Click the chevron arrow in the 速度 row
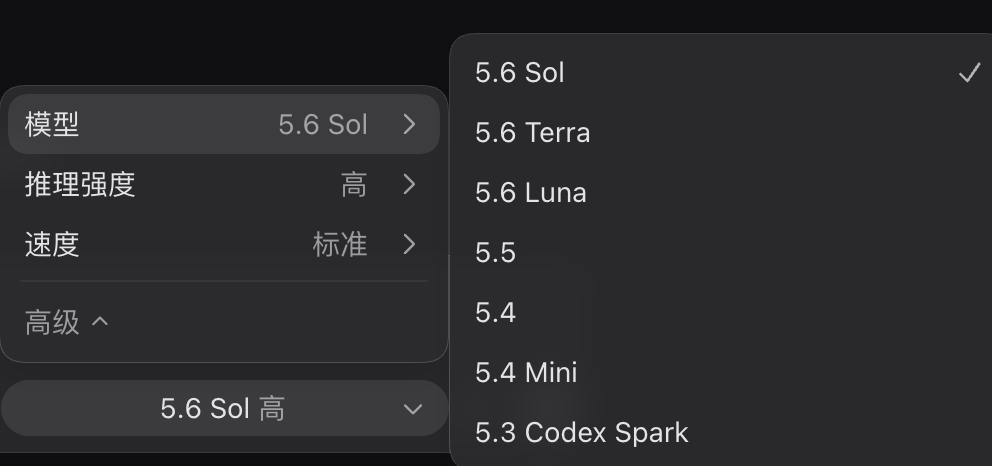Viewport: 992px width, 466px height. pos(409,244)
